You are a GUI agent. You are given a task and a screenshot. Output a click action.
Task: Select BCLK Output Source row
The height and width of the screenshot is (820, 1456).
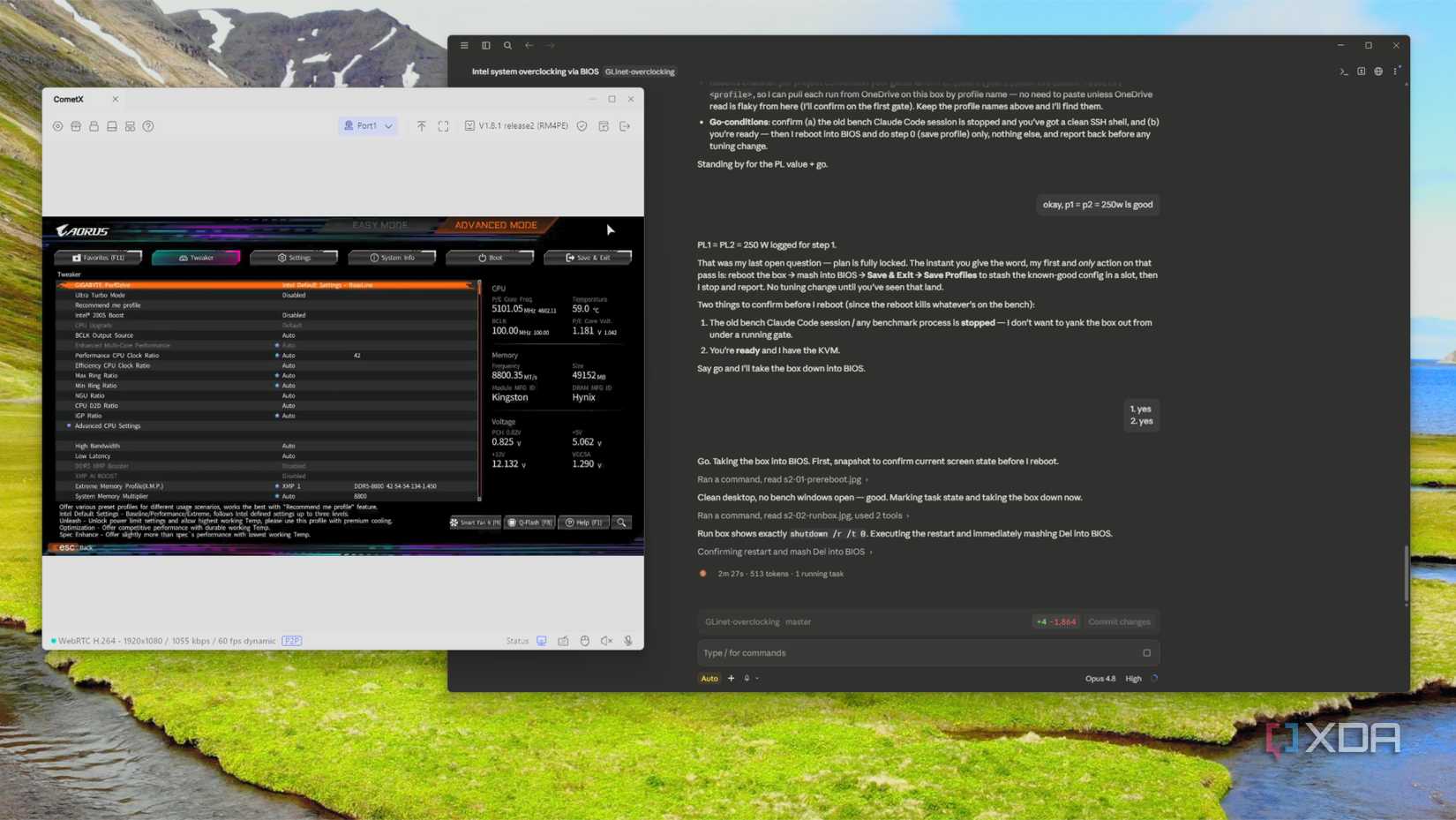click(x=267, y=335)
